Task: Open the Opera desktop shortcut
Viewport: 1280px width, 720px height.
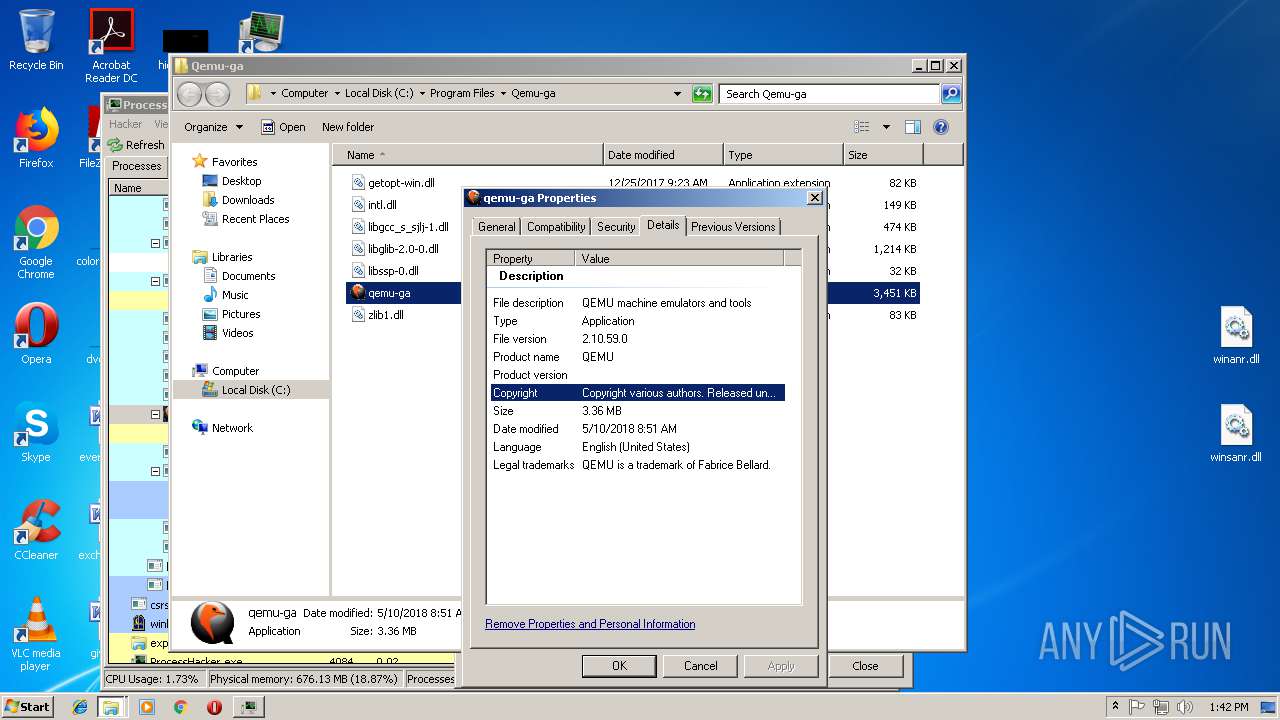Action: click(x=36, y=334)
